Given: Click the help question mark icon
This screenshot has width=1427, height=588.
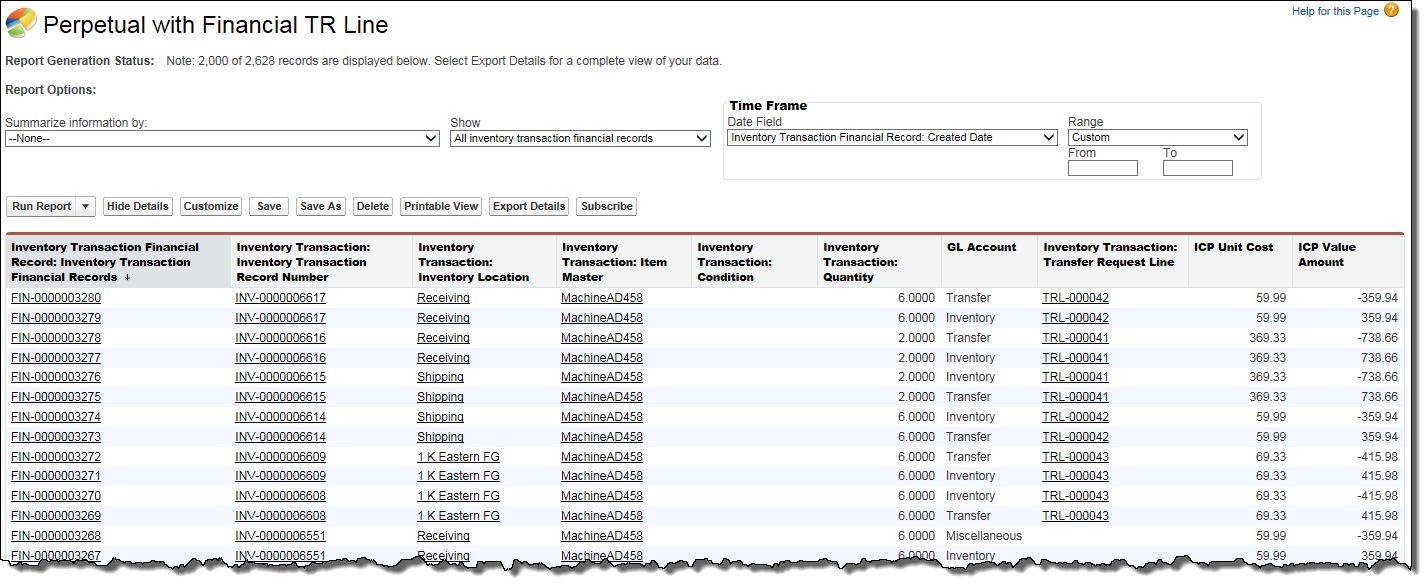Looking at the screenshot, I should tap(1391, 11).
